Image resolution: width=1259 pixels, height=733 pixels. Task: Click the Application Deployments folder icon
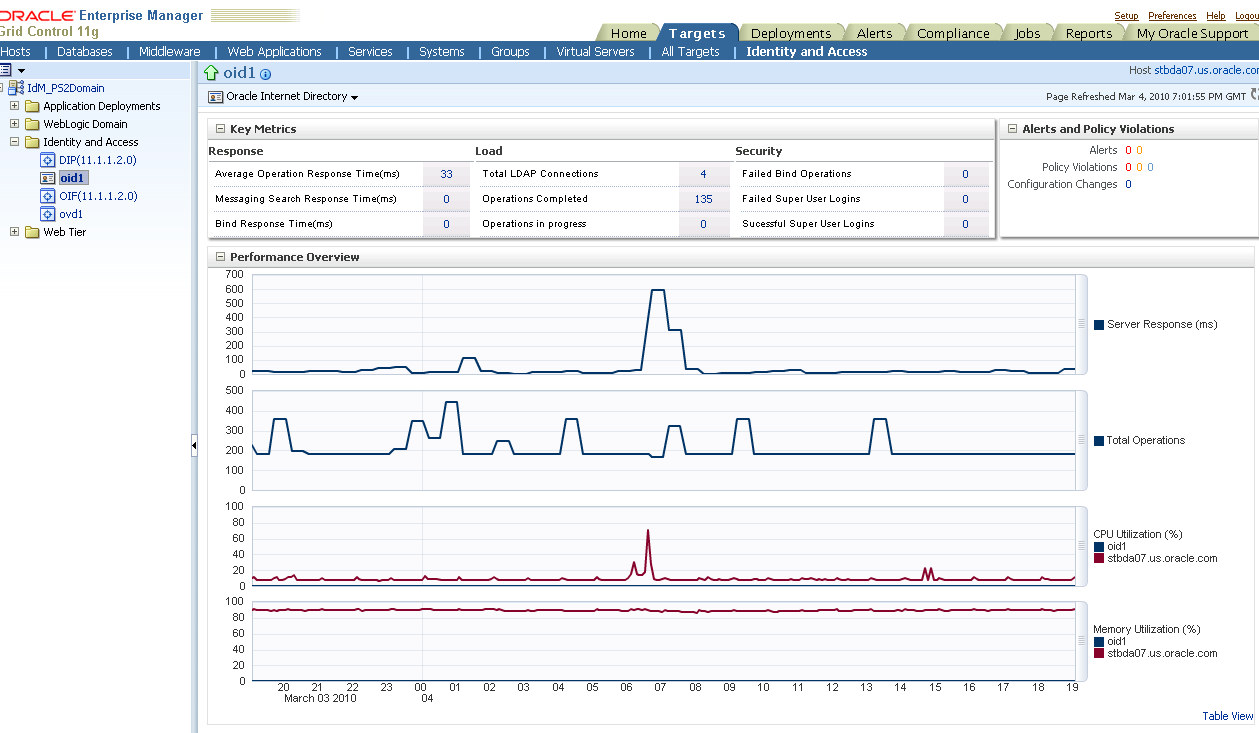click(32, 106)
